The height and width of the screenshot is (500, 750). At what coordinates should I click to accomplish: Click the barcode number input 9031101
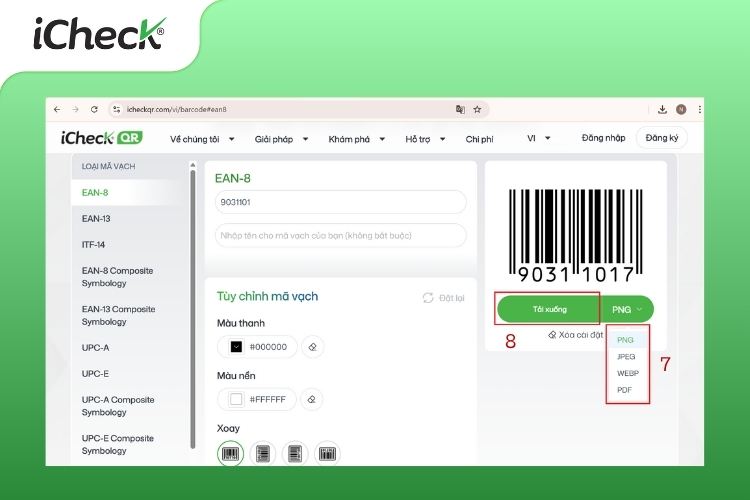(x=341, y=202)
